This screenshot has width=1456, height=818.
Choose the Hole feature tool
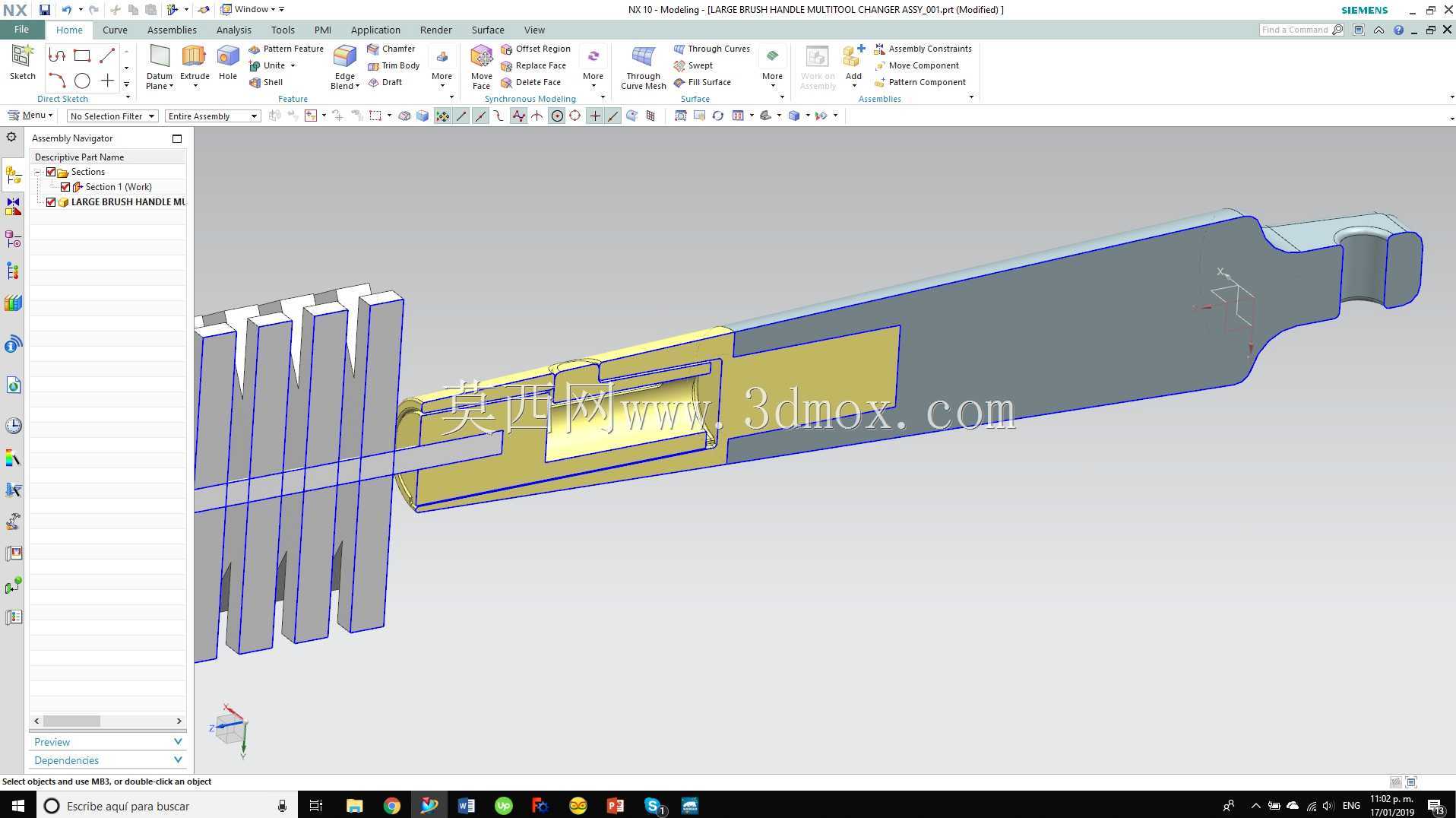pyautogui.click(x=227, y=62)
